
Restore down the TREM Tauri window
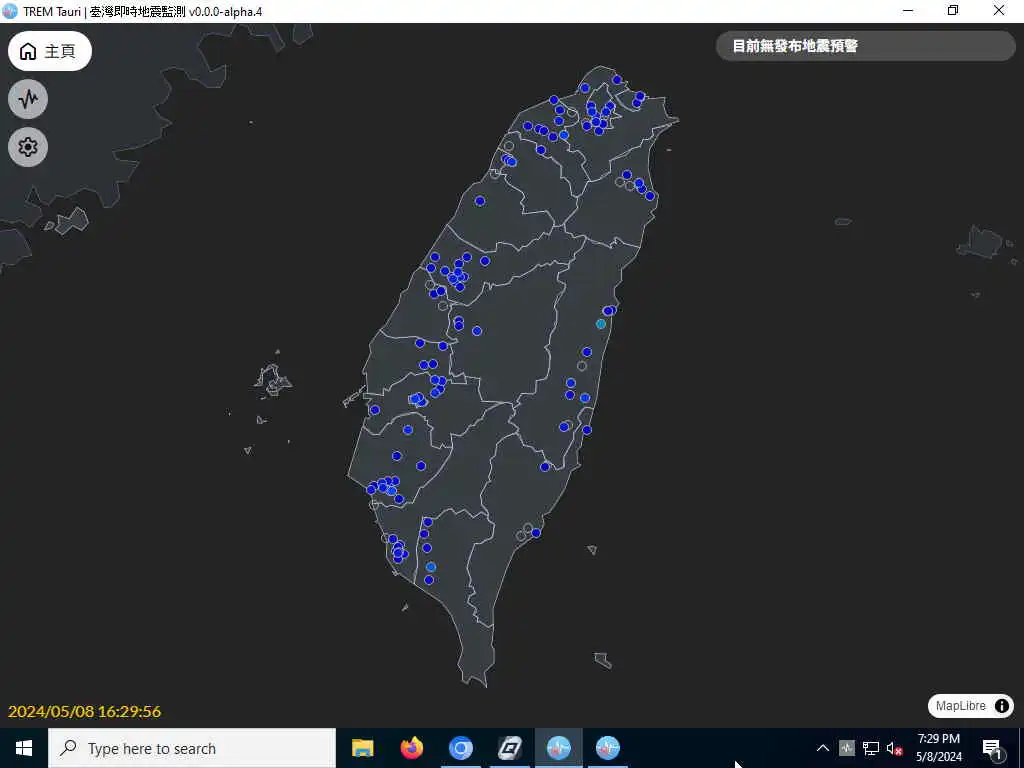click(x=953, y=11)
